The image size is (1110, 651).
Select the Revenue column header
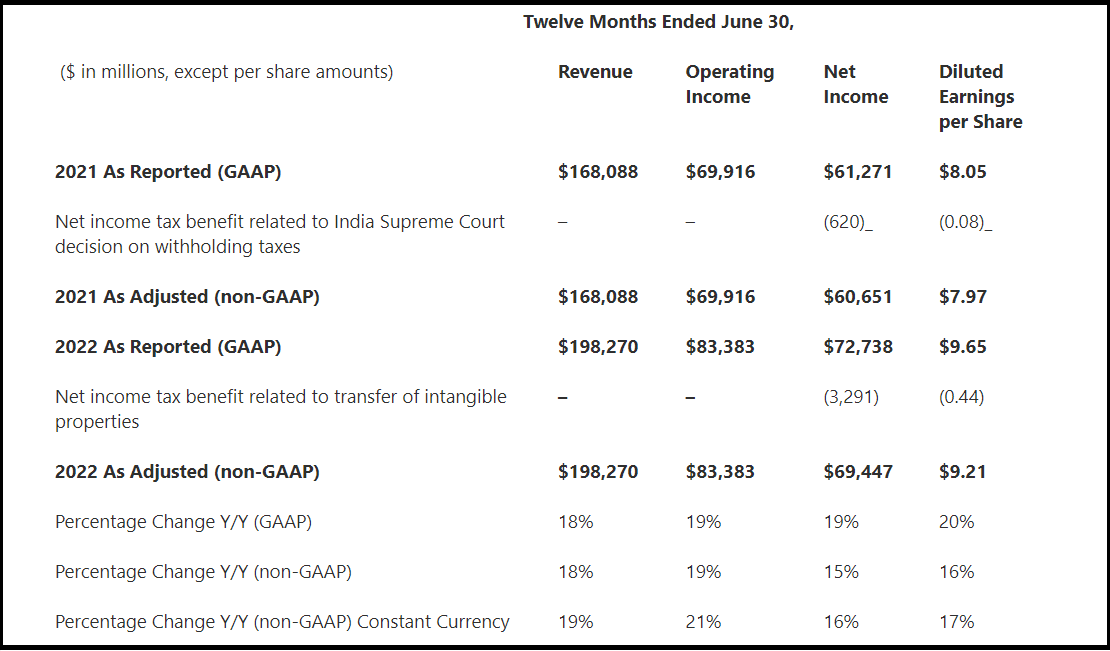pos(595,72)
